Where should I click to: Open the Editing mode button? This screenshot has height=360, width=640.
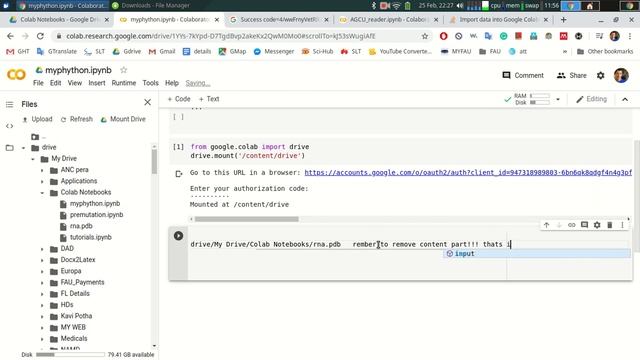point(591,99)
